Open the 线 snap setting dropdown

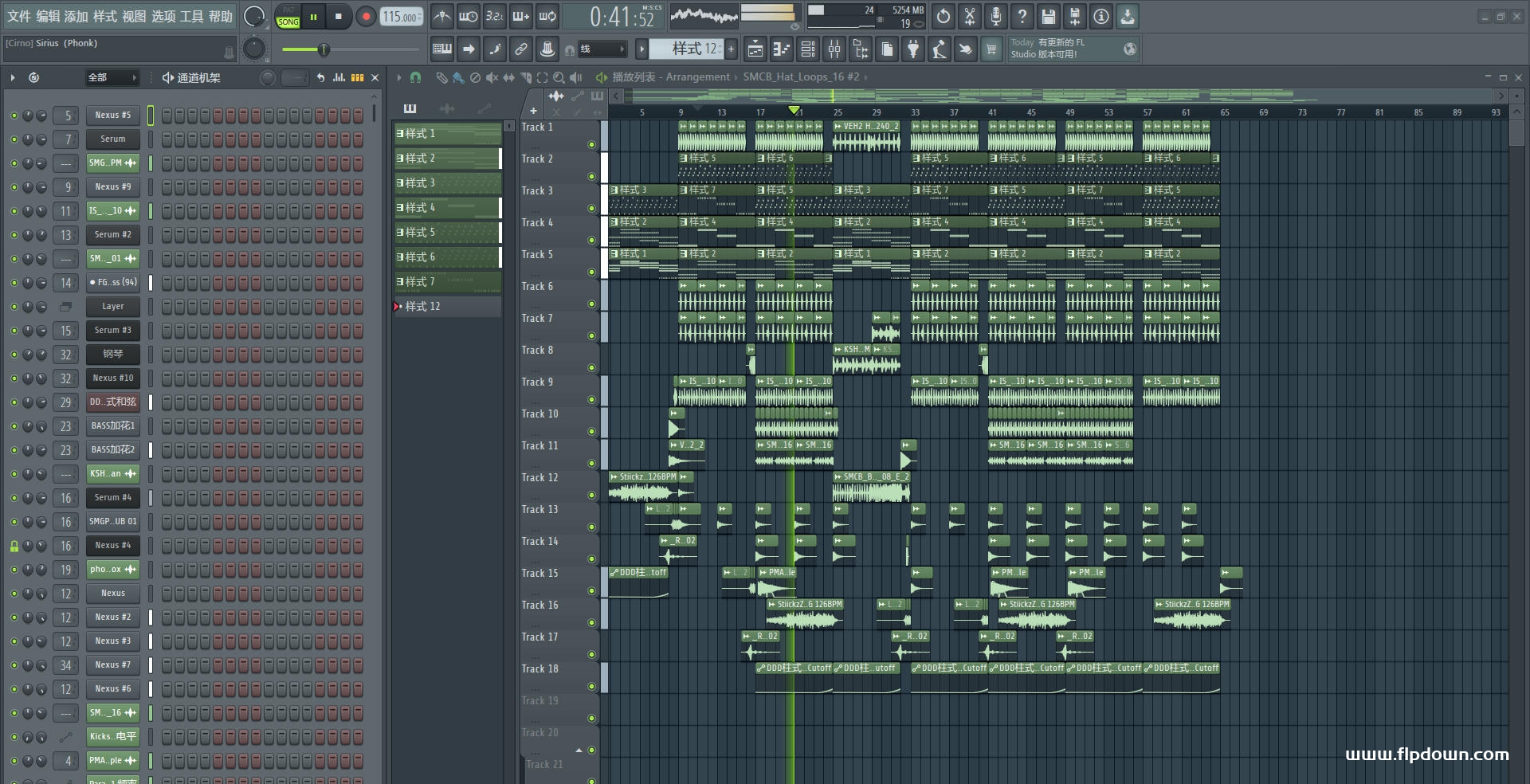click(x=602, y=49)
